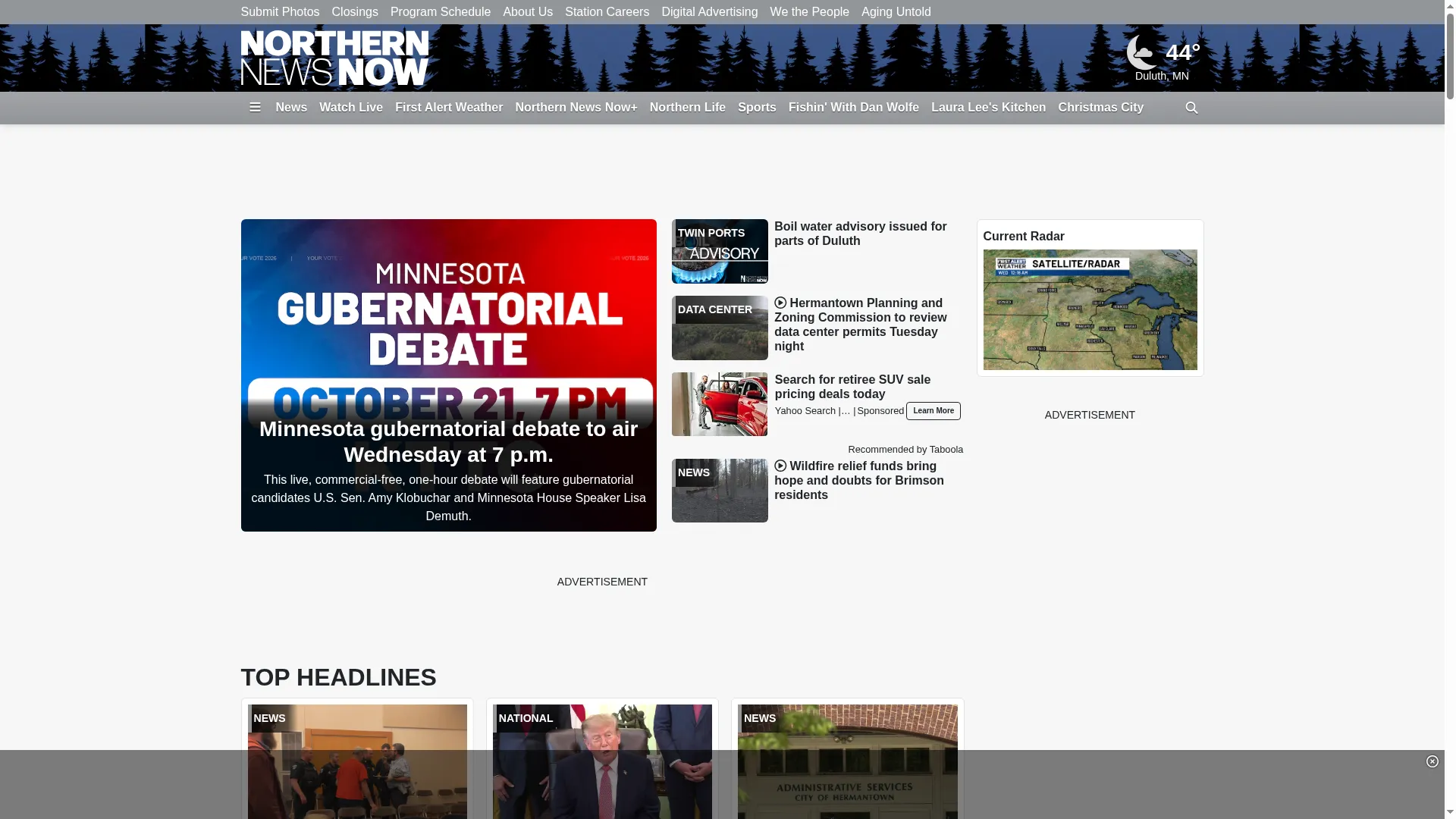Viewport: 1456px width, 819px height.
Task: Read boil water advisory story
Action: pos(860,234)
